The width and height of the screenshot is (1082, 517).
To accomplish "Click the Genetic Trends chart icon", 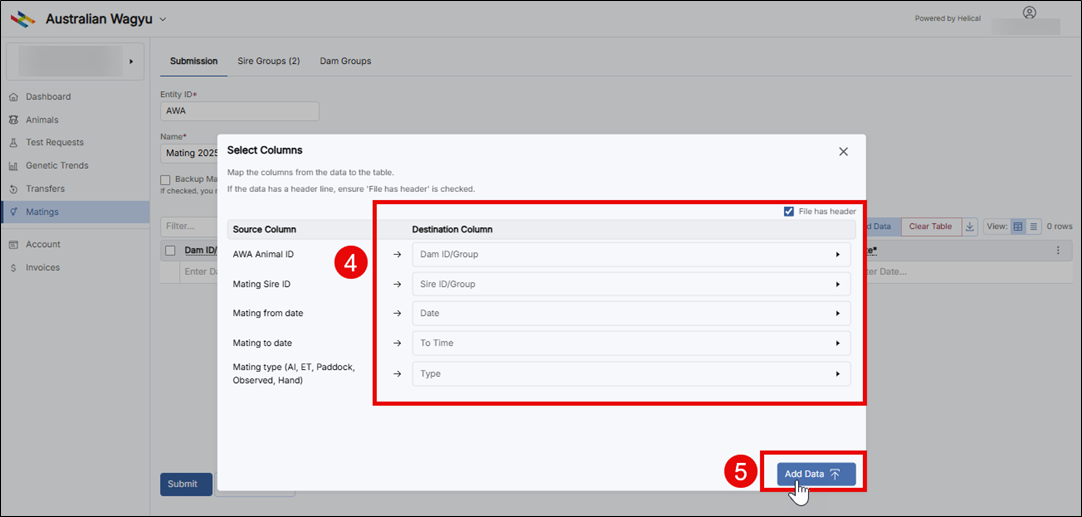I will click(13, 166).
